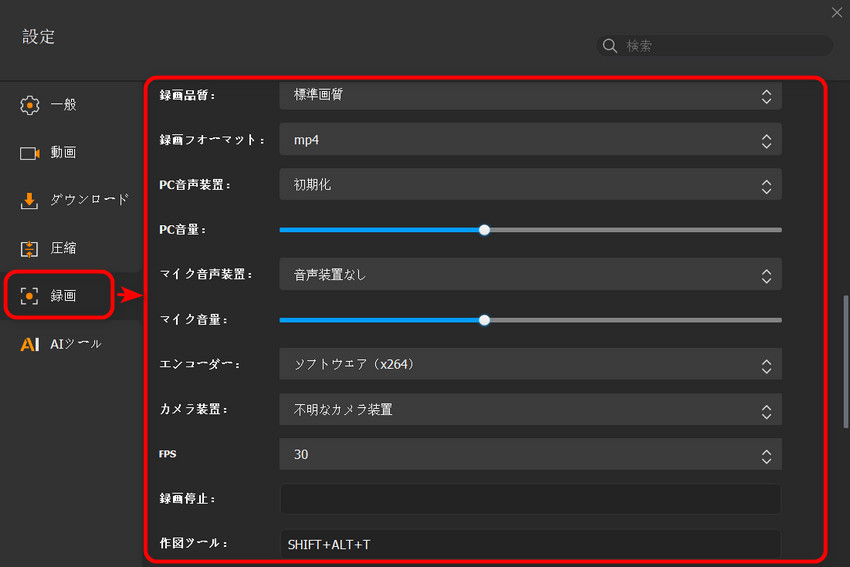Click the 作図ツール hotkey field SHIFT+ALT+T
Image resolution: width=850 pixels, height=567 pixels.
pos(530,544)
